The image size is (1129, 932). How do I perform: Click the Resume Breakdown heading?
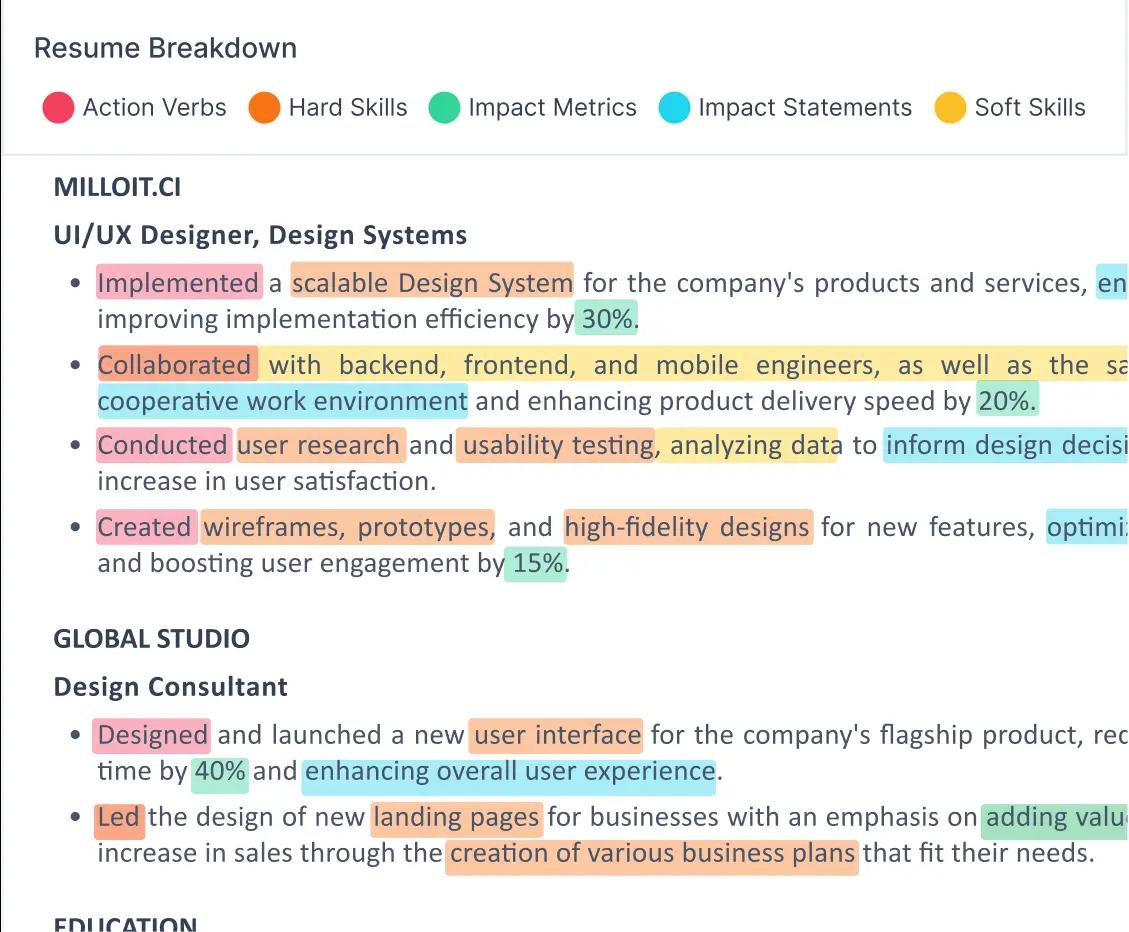[x=165, y=48]
